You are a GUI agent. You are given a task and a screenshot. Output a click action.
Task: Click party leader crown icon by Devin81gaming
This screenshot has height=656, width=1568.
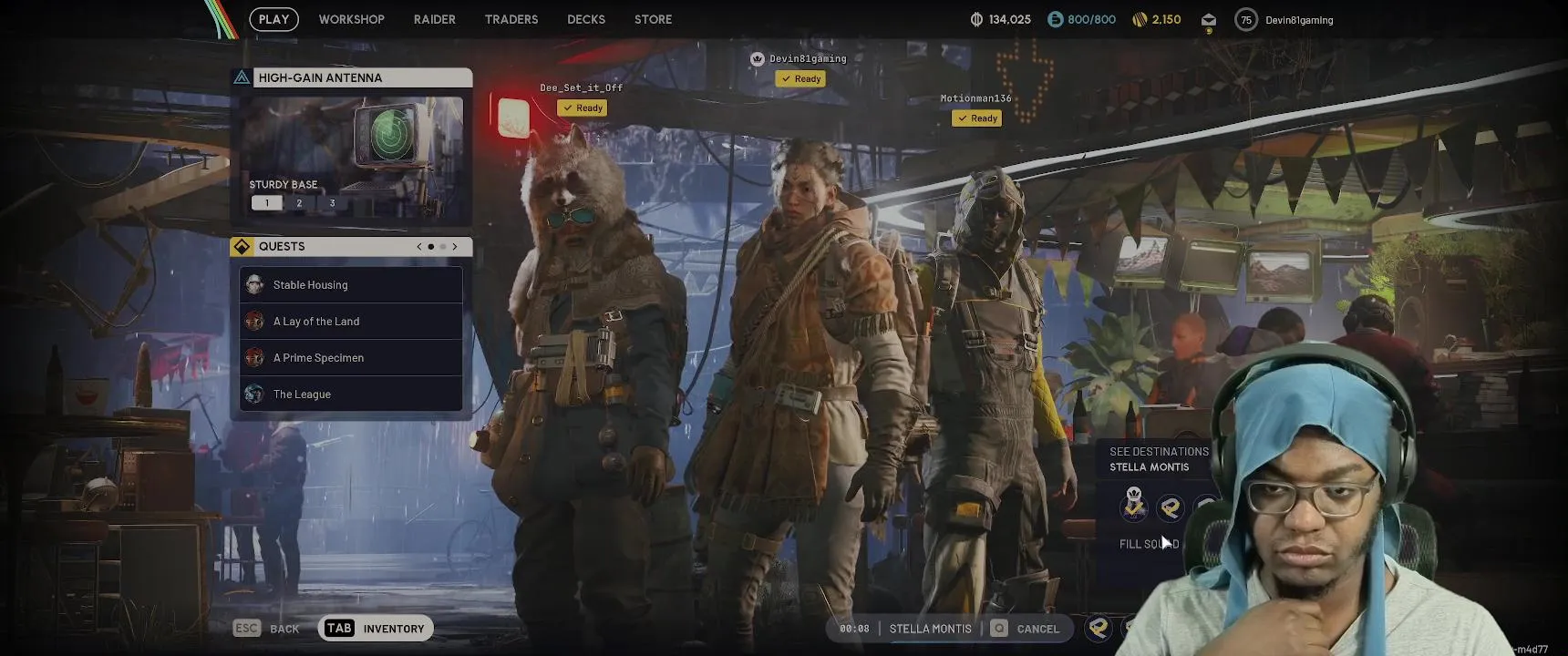click(757, 58)
